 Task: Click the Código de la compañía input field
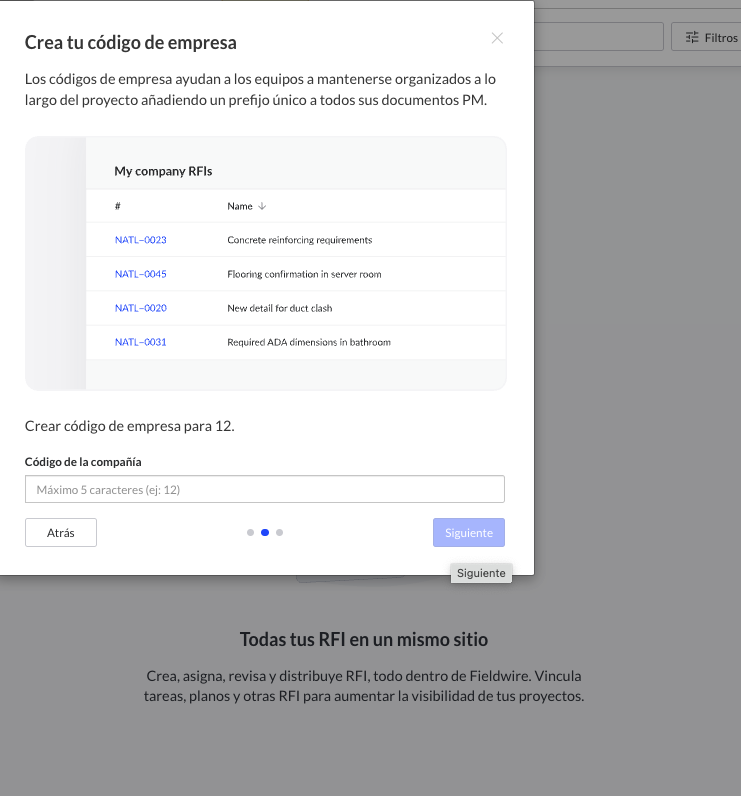point(264,489)
